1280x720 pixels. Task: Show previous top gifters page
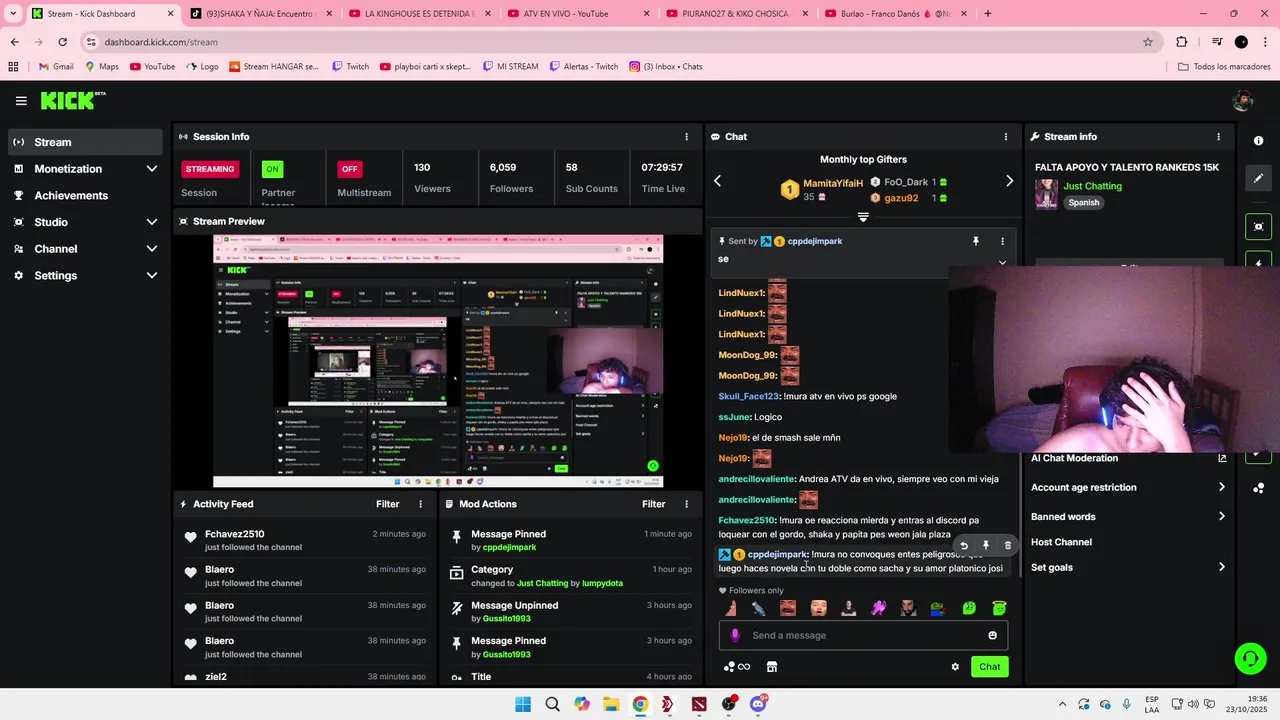pos(717,181)
